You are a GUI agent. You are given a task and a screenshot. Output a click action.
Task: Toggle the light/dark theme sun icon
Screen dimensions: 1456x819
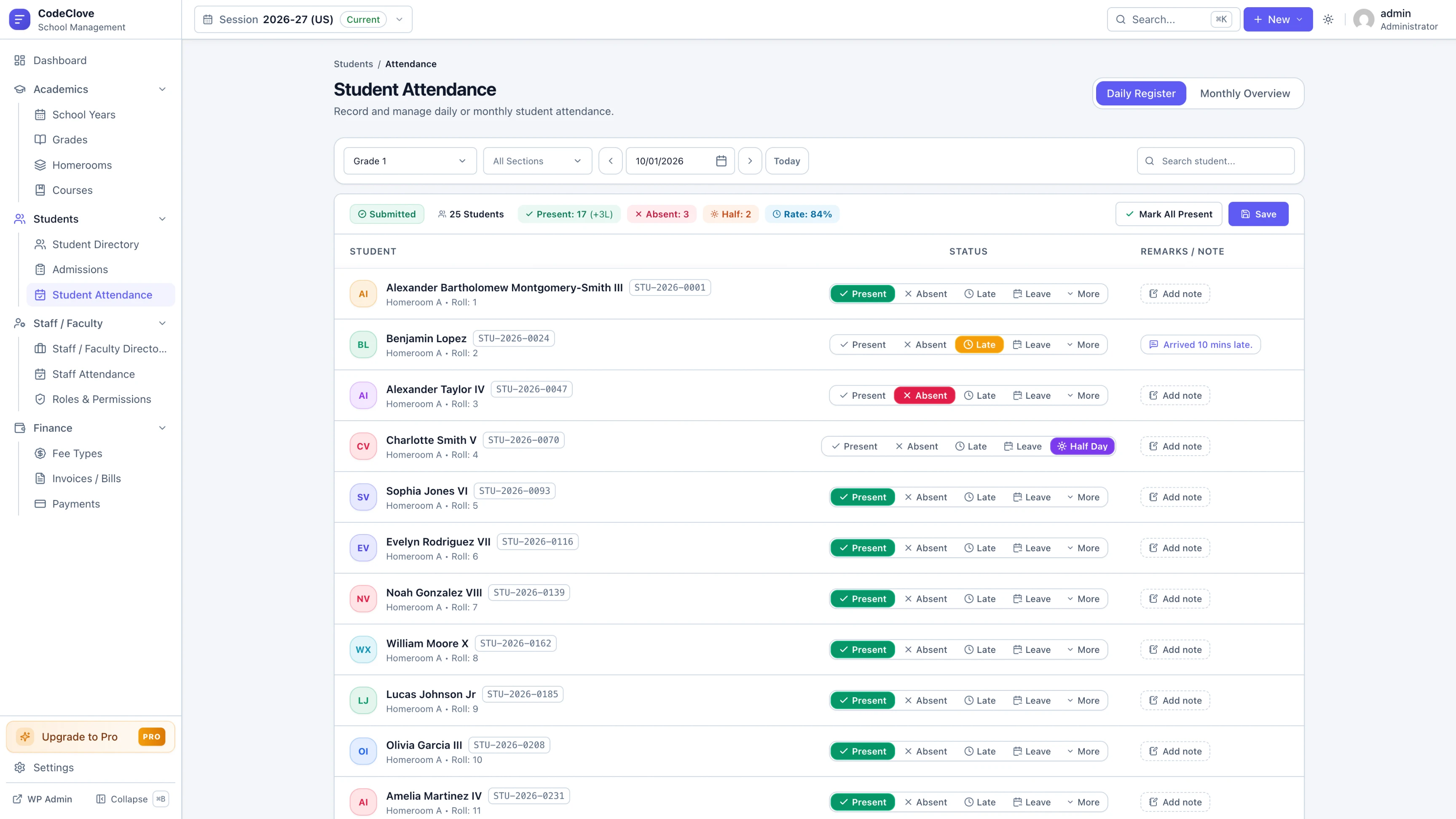tap(1328, 19)
